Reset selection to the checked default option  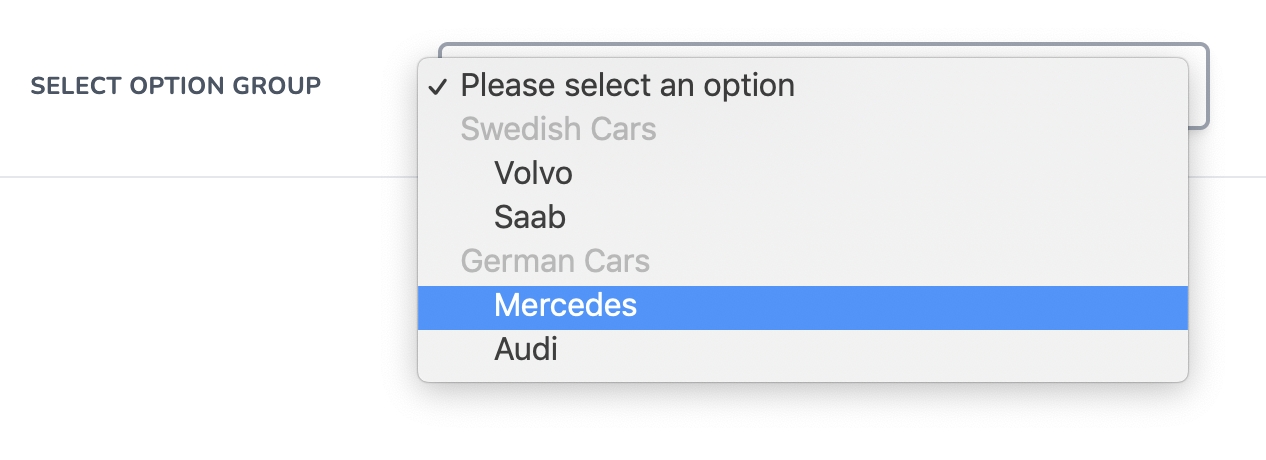(627, 85)
